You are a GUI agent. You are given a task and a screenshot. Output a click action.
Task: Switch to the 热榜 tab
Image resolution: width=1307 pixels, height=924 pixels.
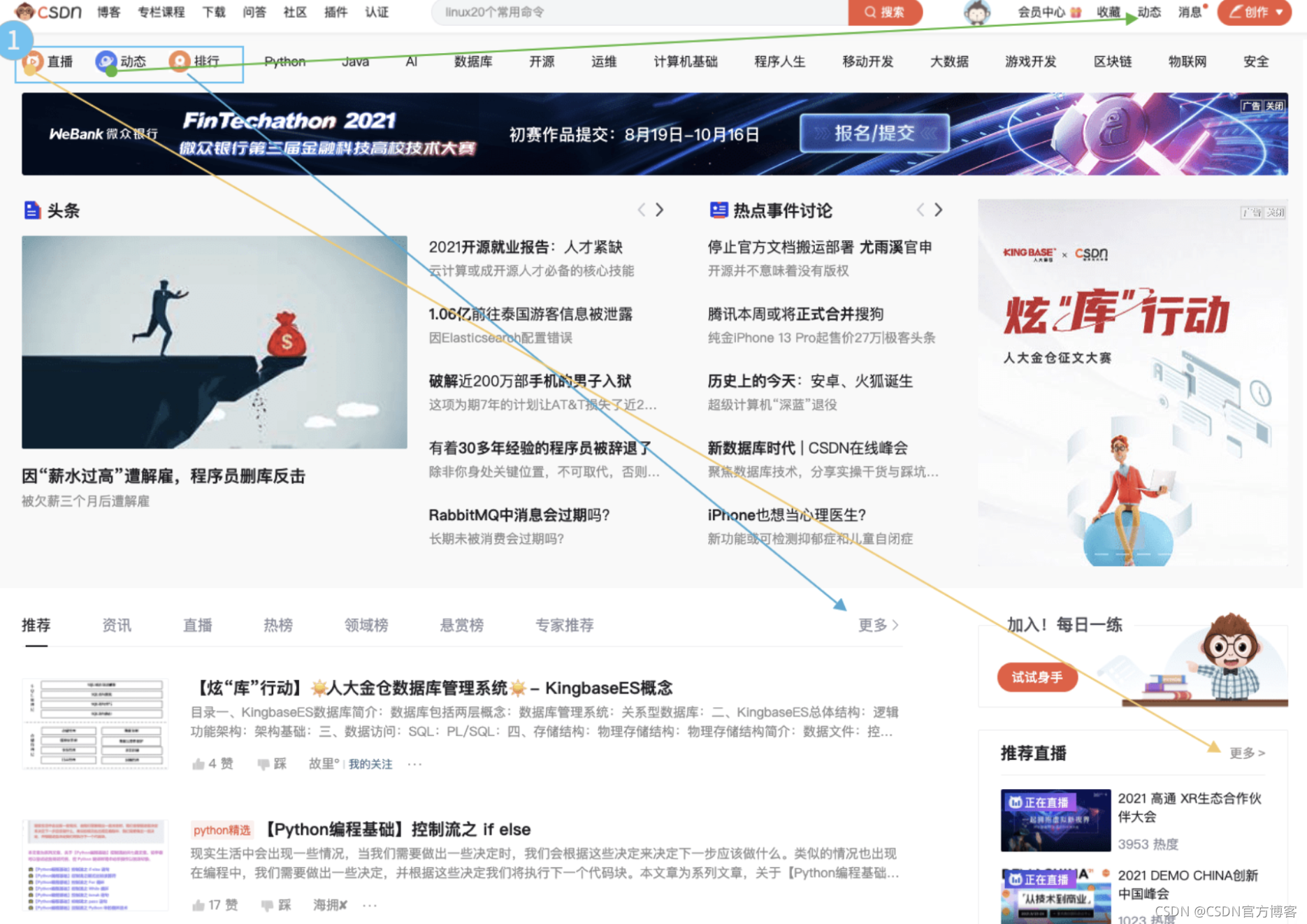[x=278, y=625]
